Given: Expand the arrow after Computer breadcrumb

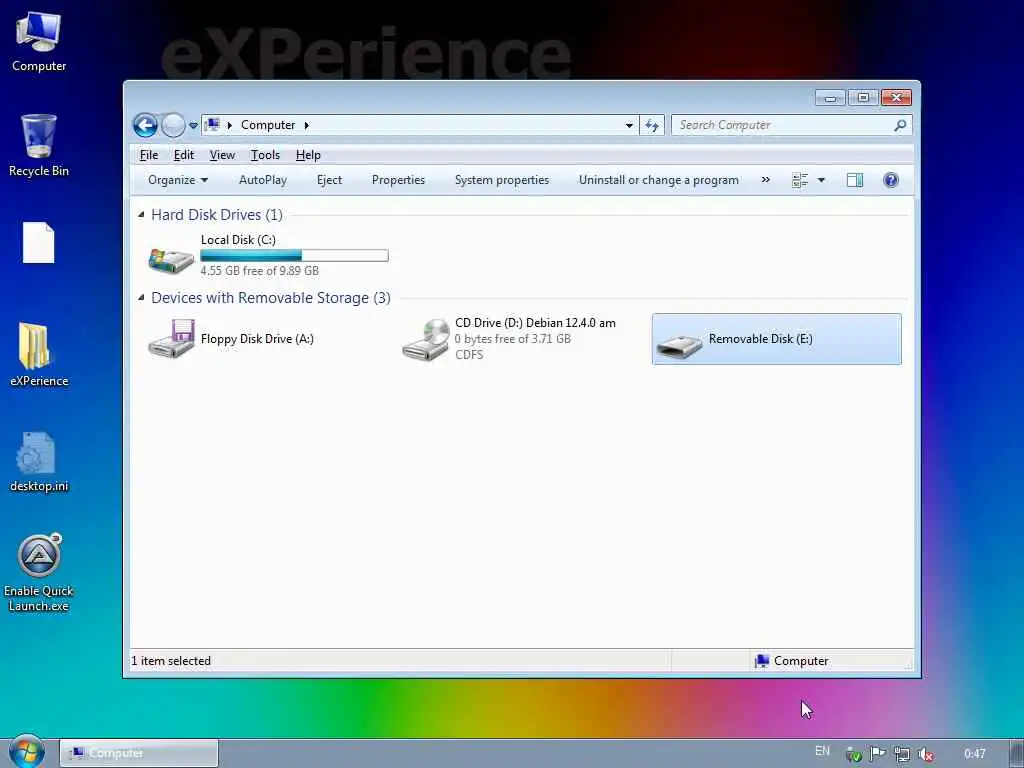Looking at the screenshot, I should (306, 125).
